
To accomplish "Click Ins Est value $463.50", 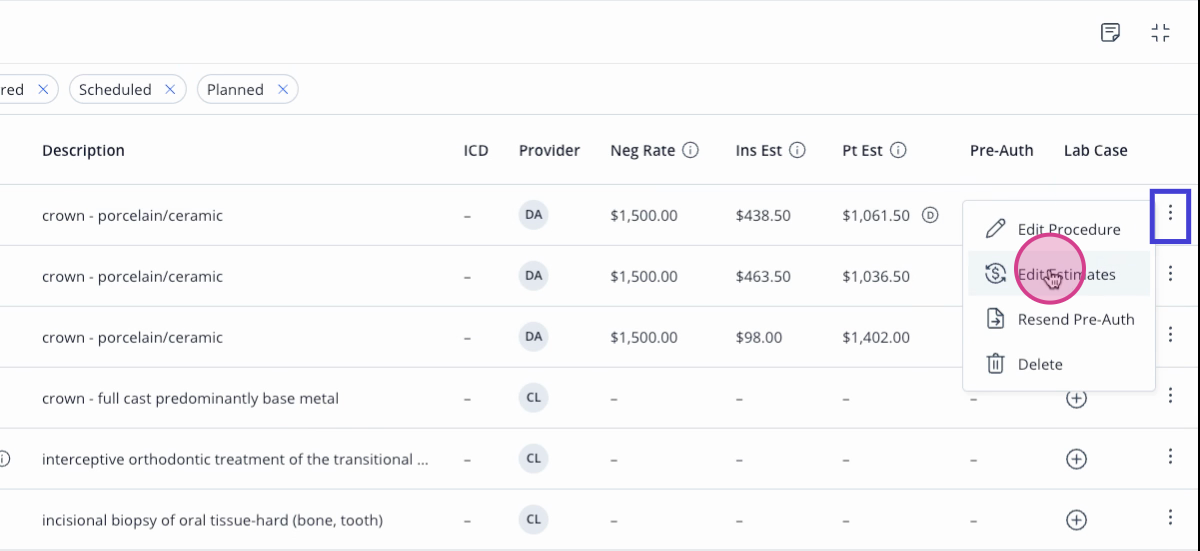I will [763, 276].
